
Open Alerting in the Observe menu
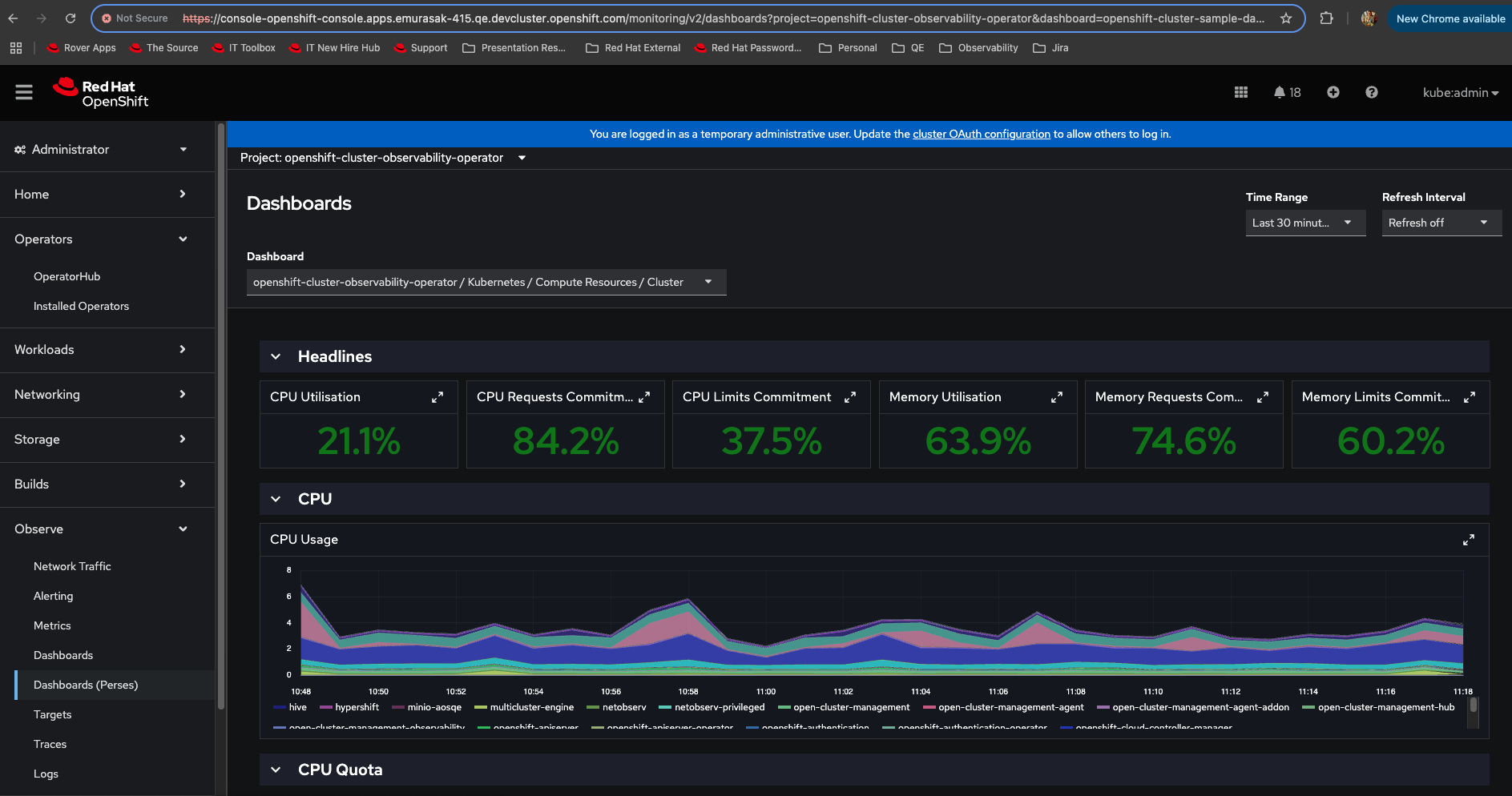pos(53,596)
